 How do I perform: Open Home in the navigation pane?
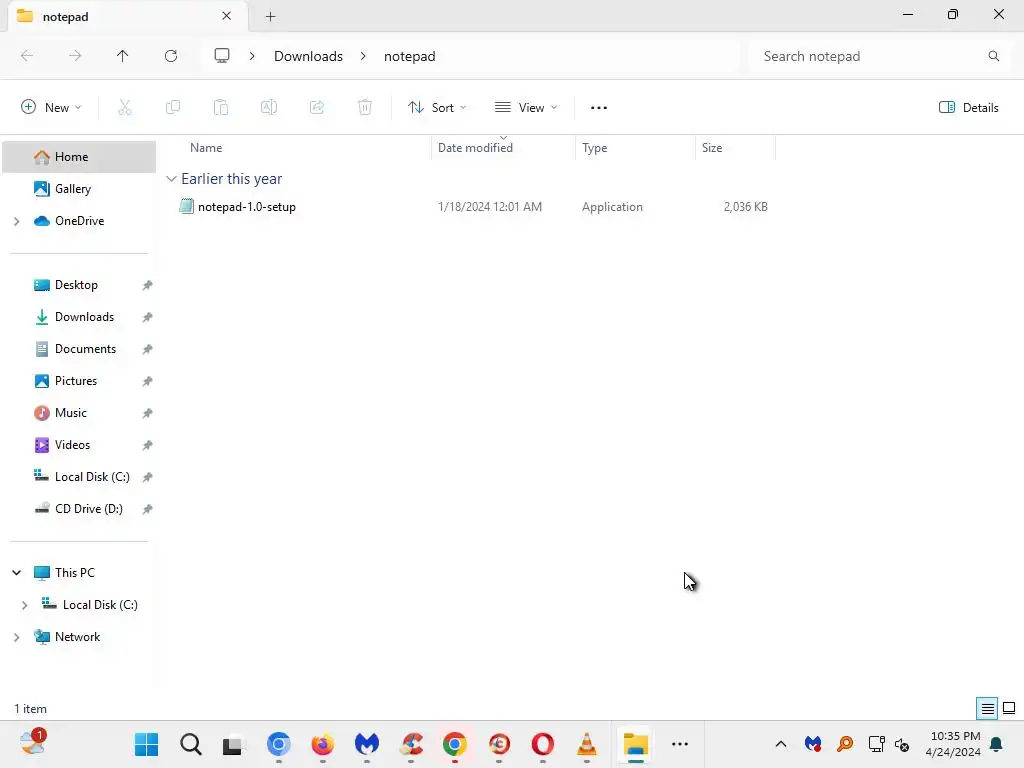click(x=79, y=157)
